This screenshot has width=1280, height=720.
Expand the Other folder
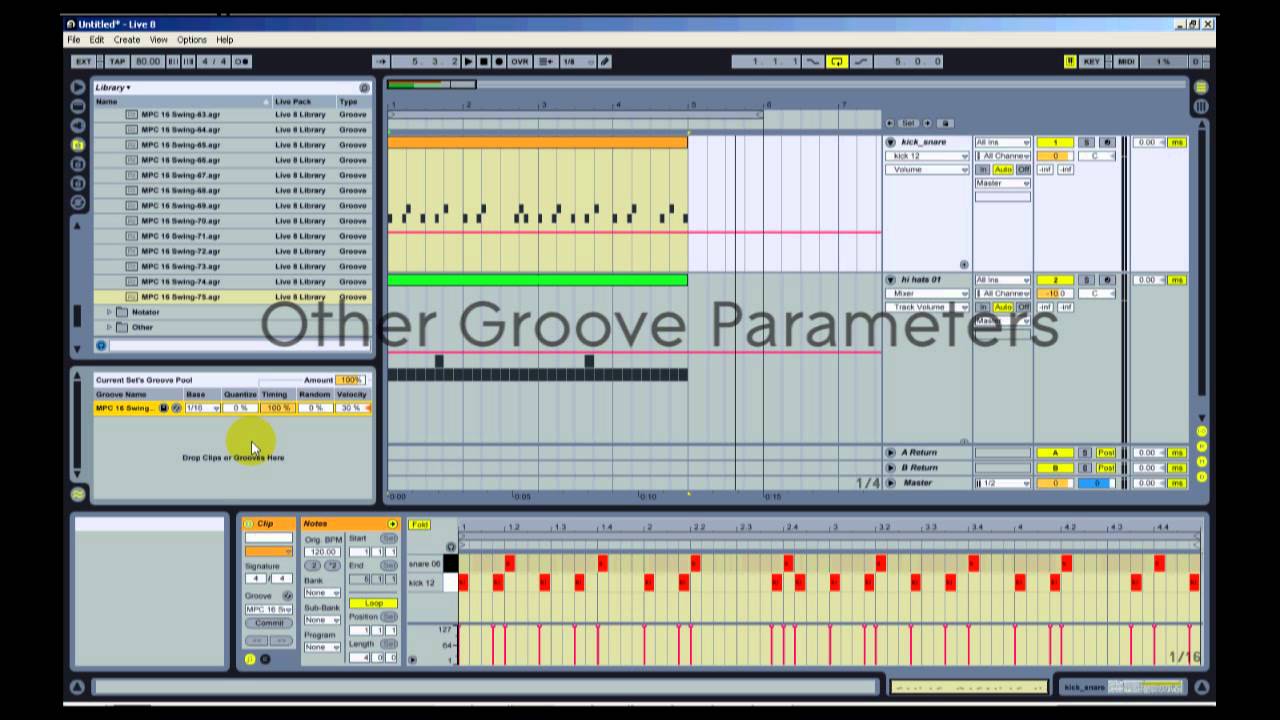[109, 327]
